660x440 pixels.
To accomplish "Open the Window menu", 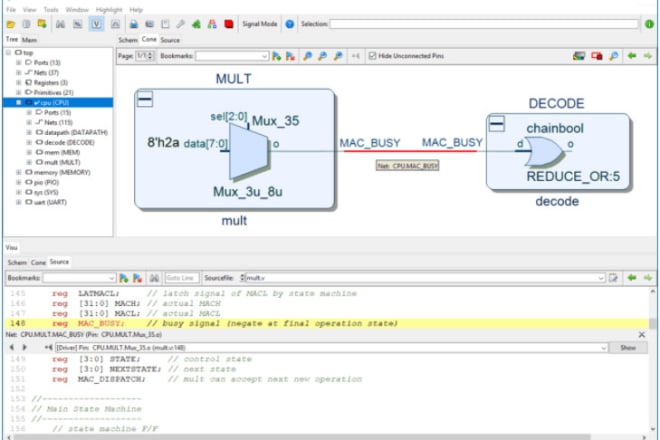I will pyautogui.click(x=77, y=9).
